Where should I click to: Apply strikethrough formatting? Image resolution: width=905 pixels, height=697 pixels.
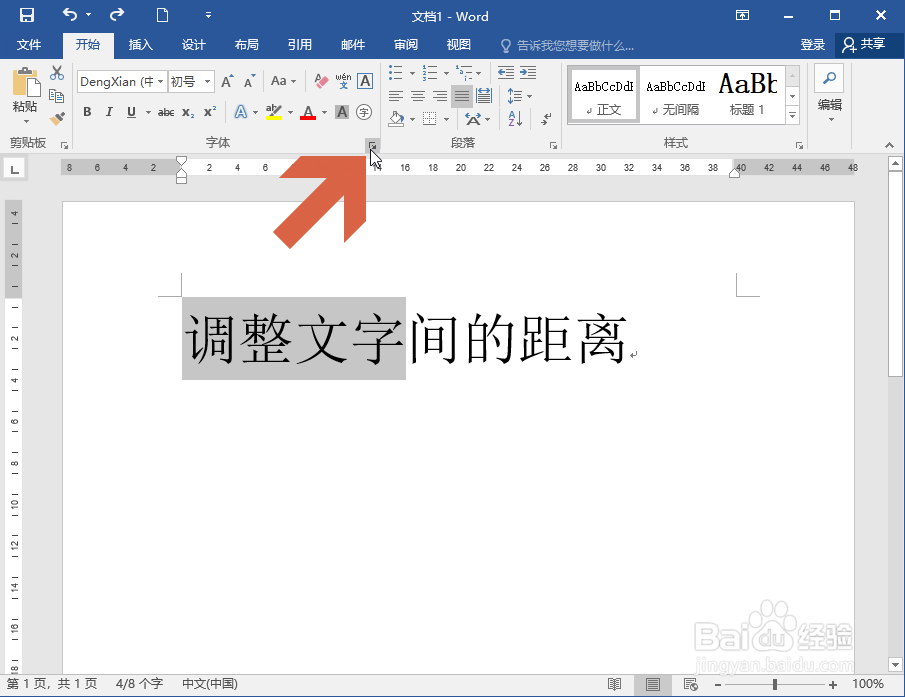[x=167, y=111]
